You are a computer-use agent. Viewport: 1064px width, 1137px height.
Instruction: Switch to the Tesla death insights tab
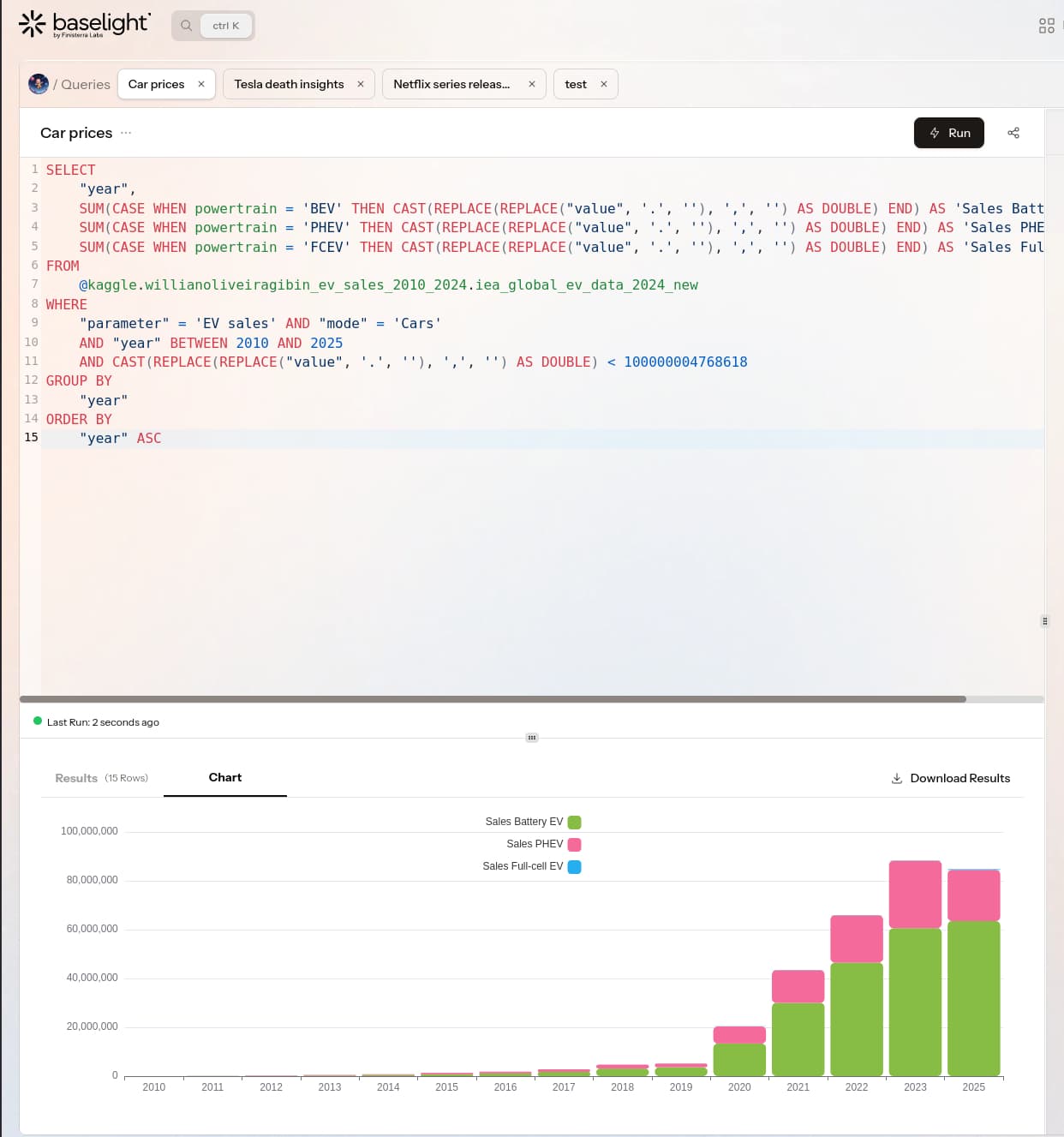(x=289, y=84)
